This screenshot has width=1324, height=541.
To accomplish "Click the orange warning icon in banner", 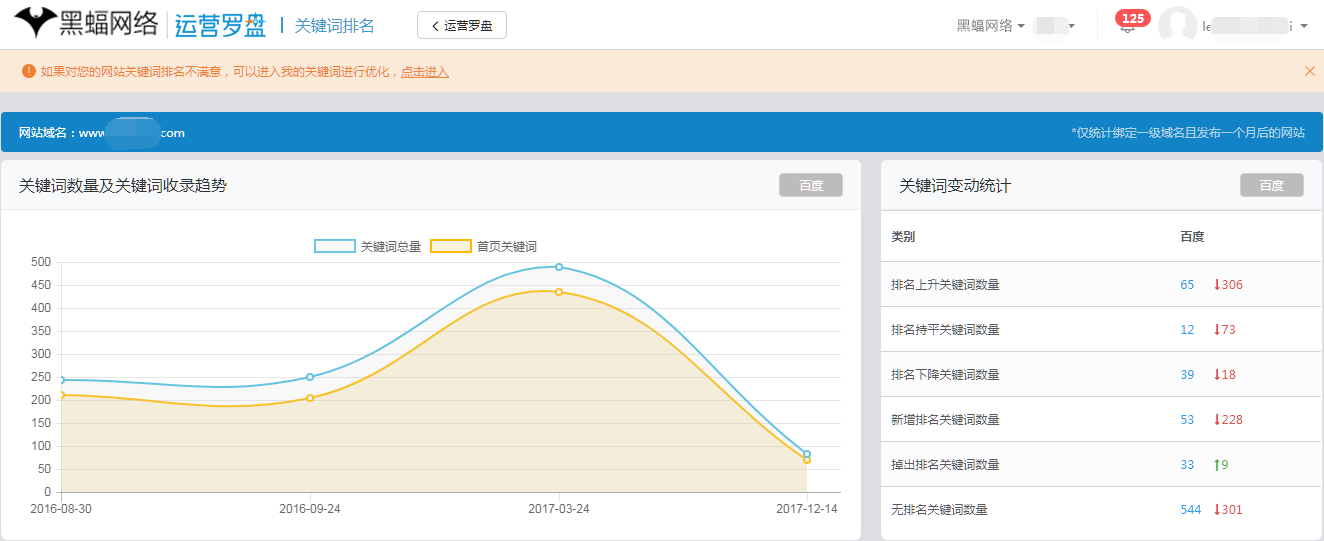I will (x=28, y=71).
